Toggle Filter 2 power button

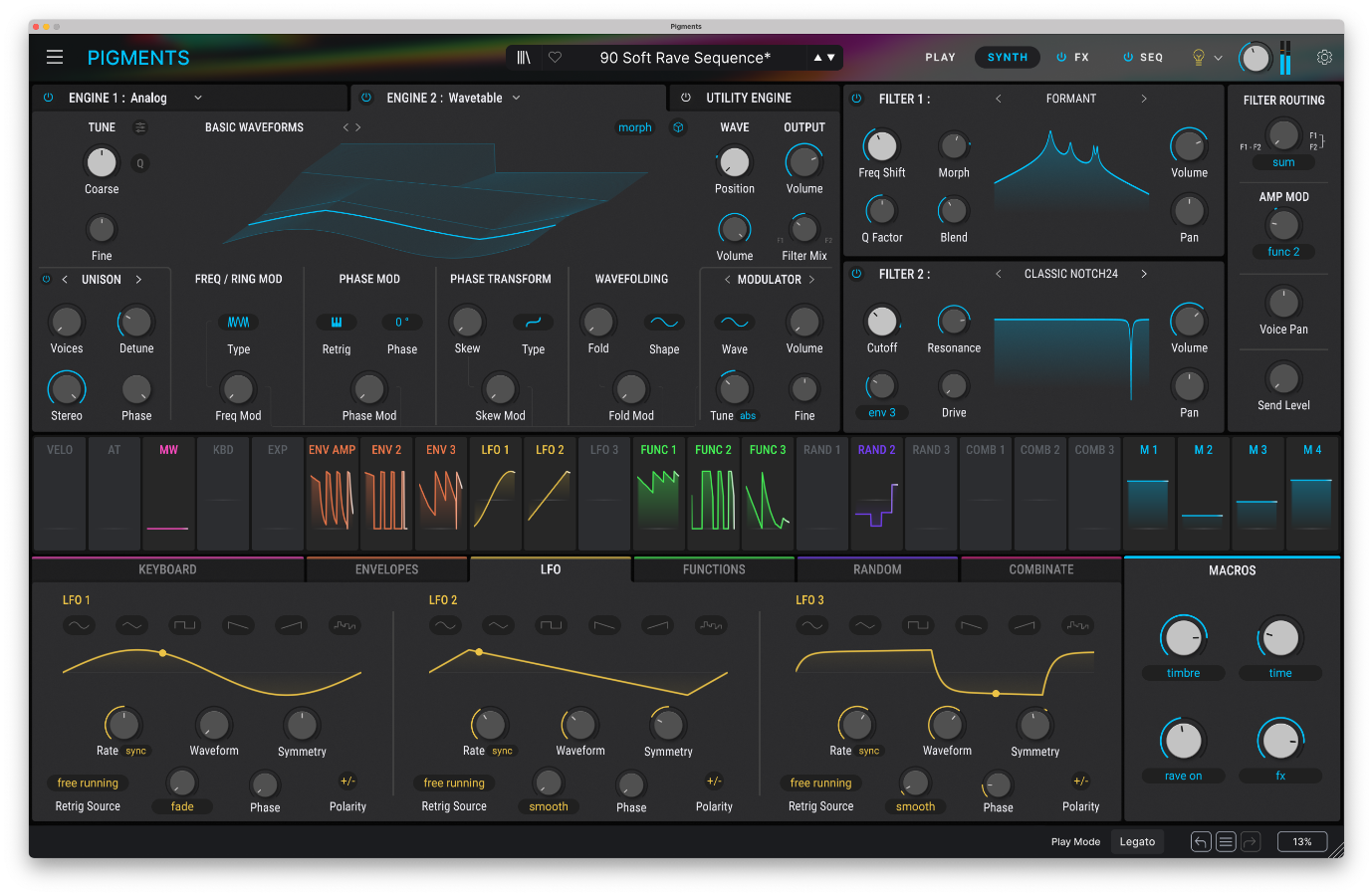pyautogui.click(x=856, y=274)
